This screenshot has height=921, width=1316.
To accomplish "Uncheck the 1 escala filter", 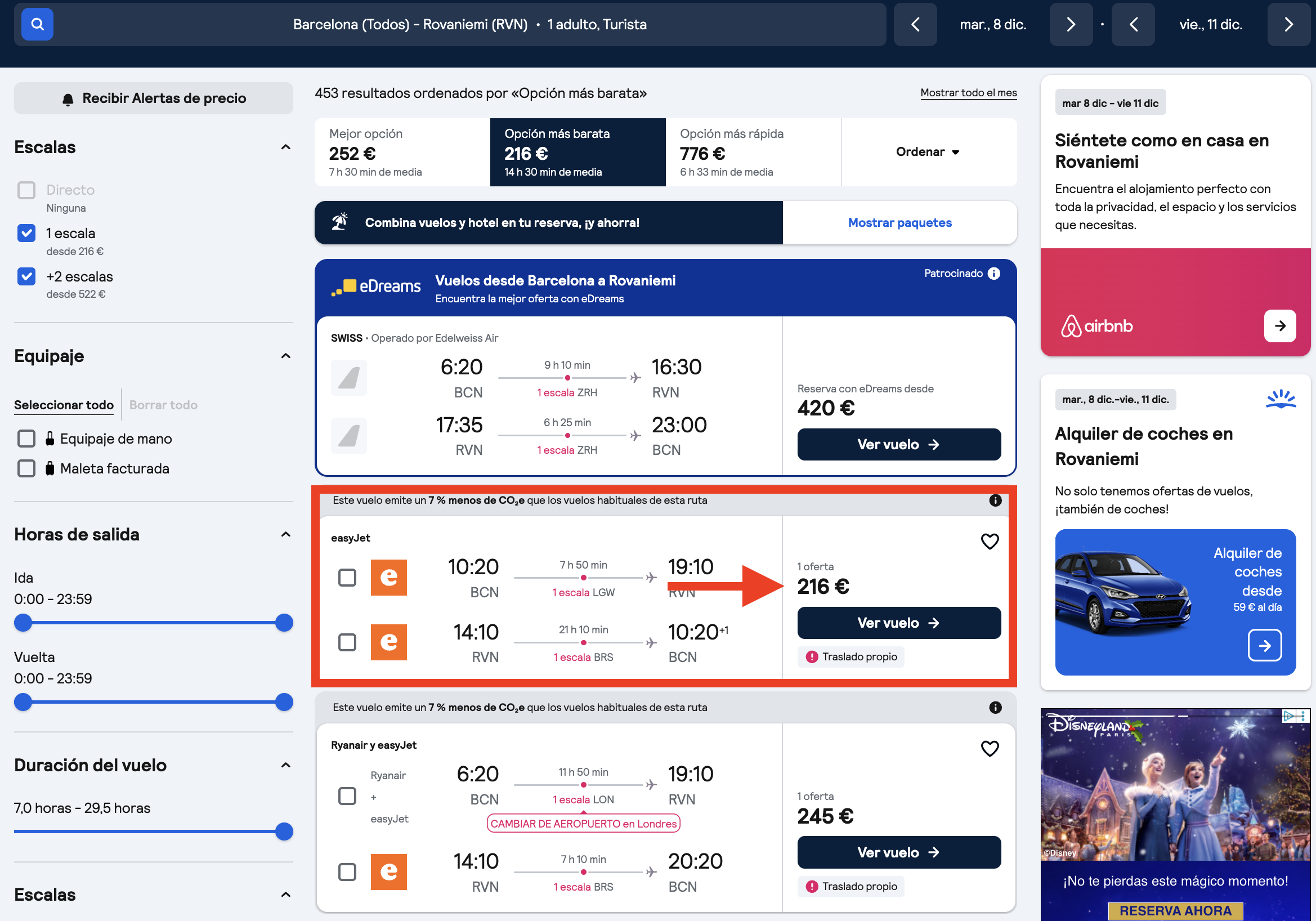I will pos(26,233).
